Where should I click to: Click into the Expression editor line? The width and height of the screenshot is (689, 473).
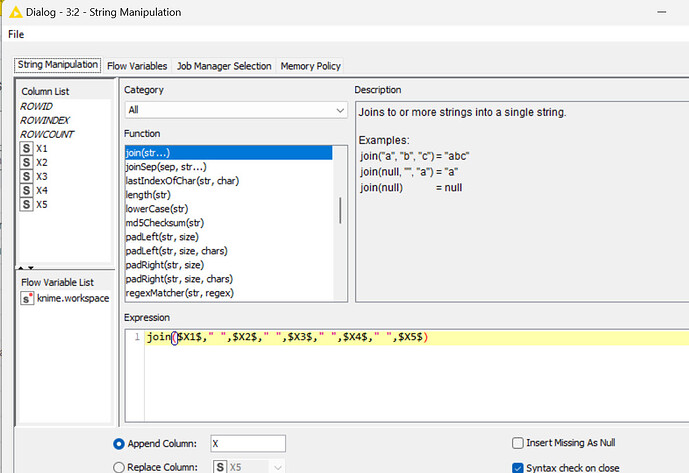(417, 337)
